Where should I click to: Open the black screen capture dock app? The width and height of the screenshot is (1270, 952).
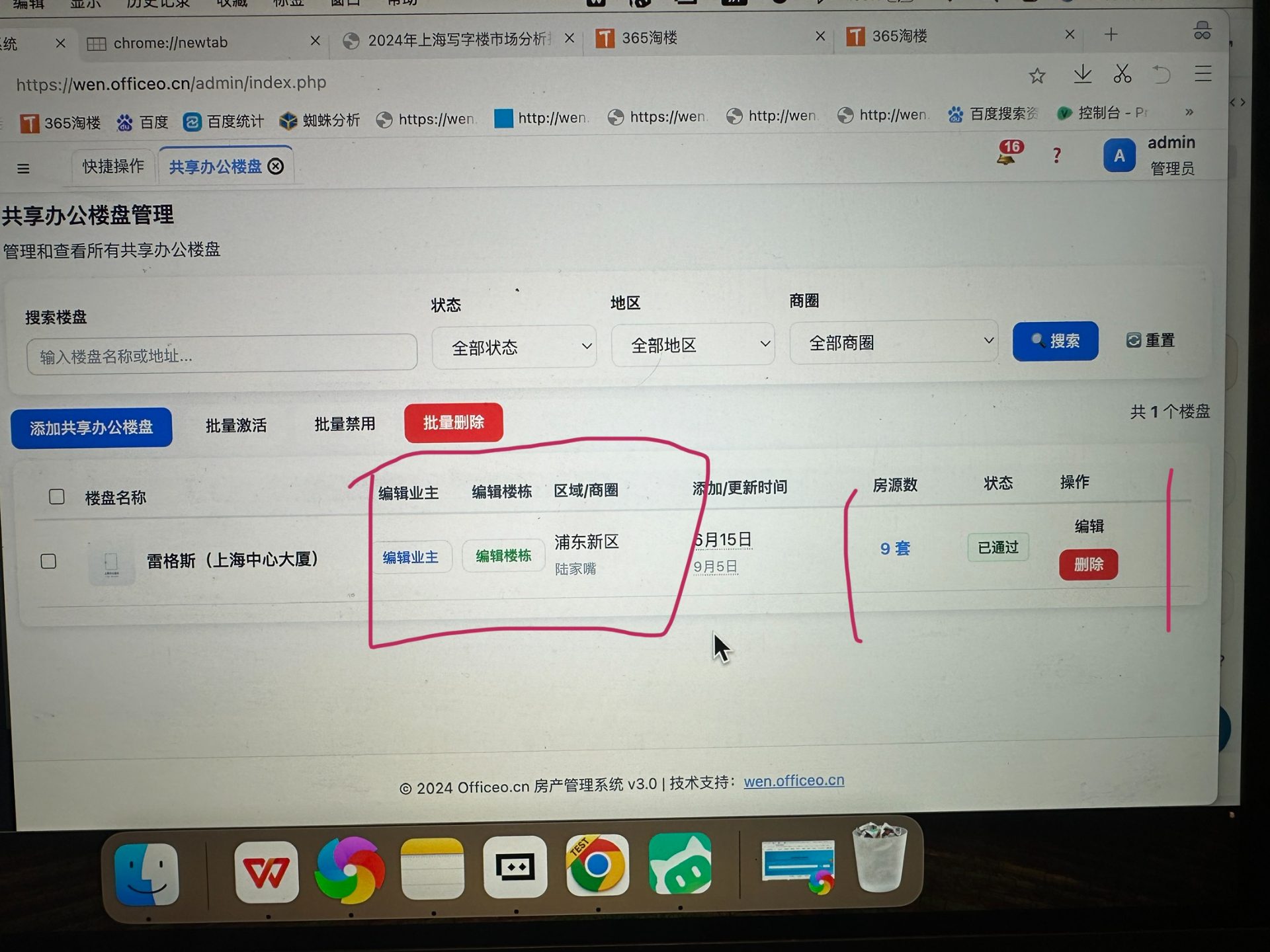click(515, 867)
